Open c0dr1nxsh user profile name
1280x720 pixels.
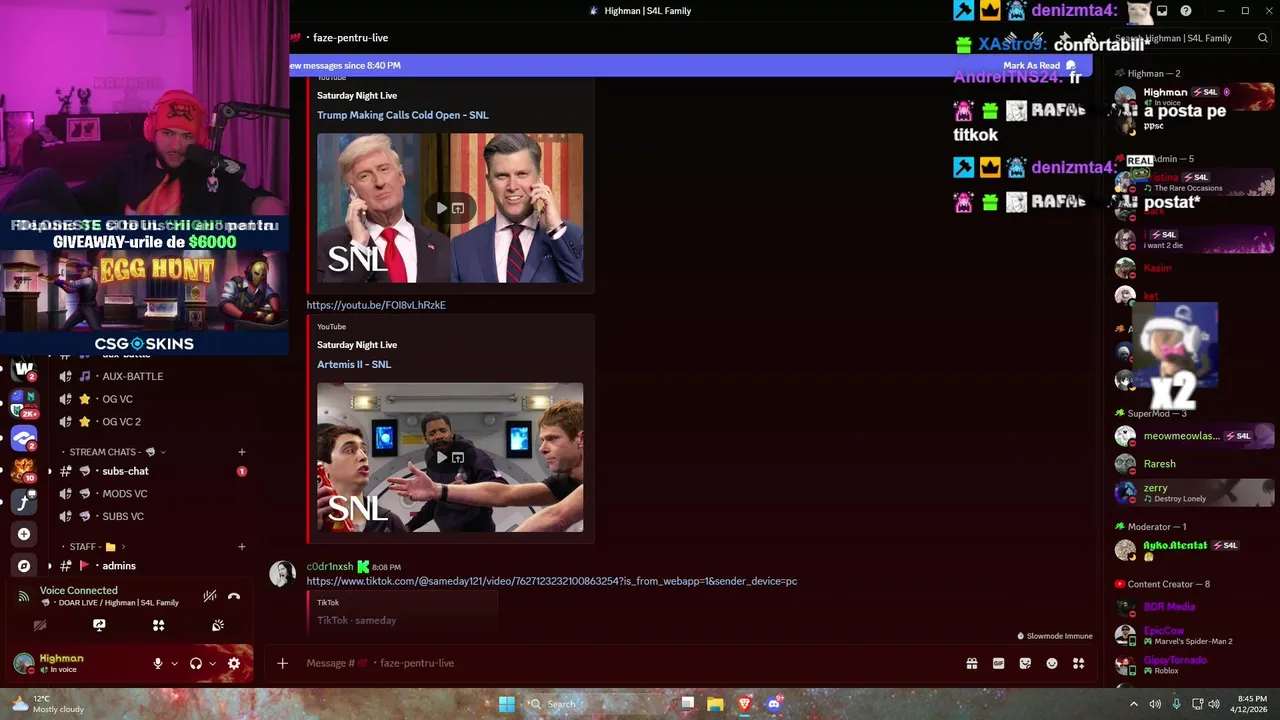pyautogui.click(x=330, y=567)
